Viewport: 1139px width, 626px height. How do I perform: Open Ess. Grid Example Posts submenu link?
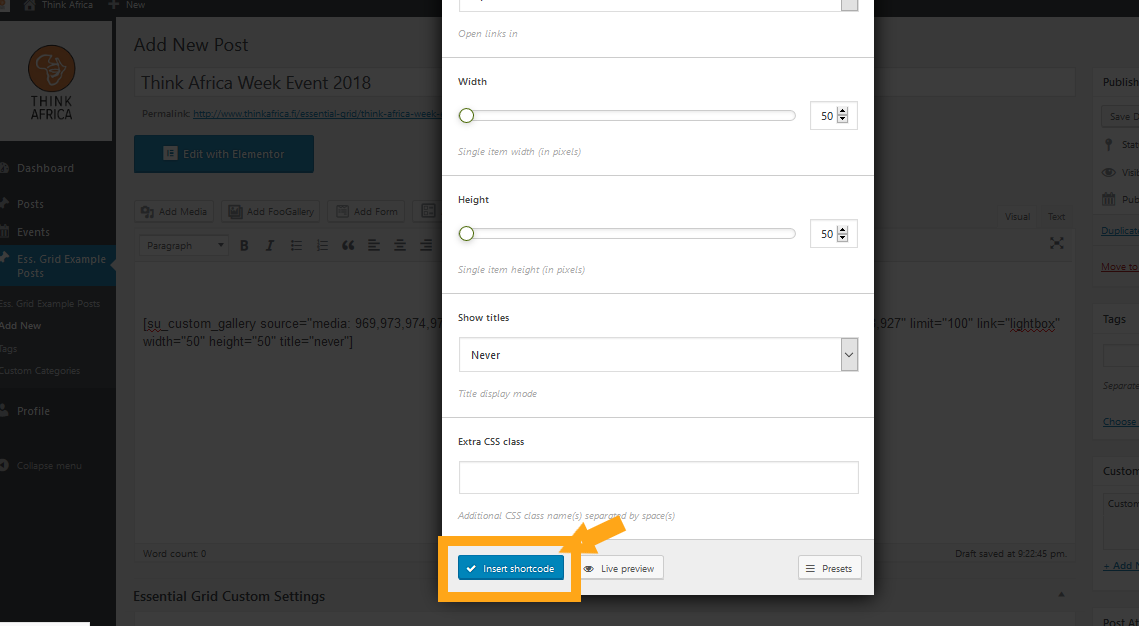point(50,304)
